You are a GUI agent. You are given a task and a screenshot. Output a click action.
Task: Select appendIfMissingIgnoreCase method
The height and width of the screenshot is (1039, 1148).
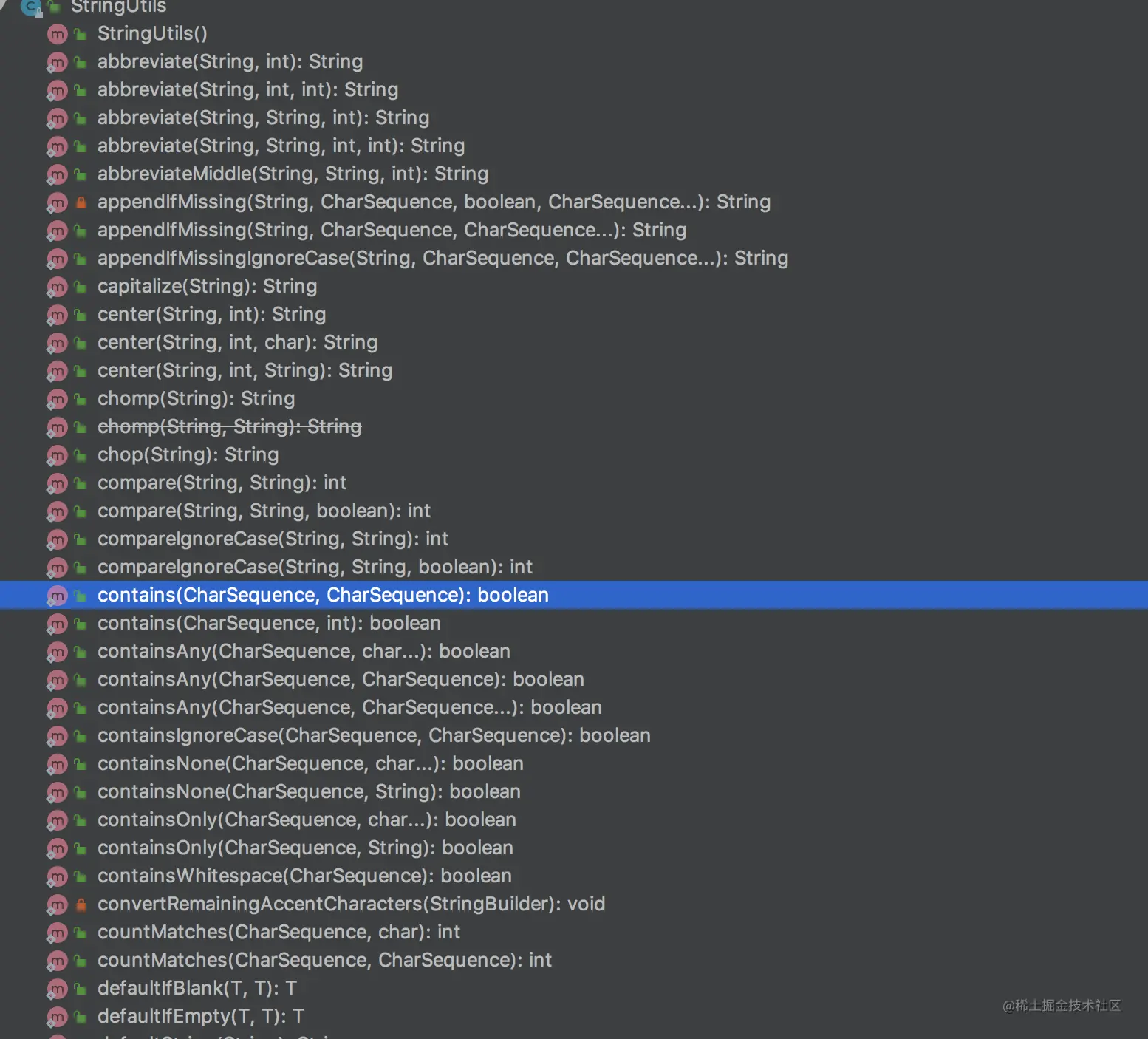pos(443,258)
